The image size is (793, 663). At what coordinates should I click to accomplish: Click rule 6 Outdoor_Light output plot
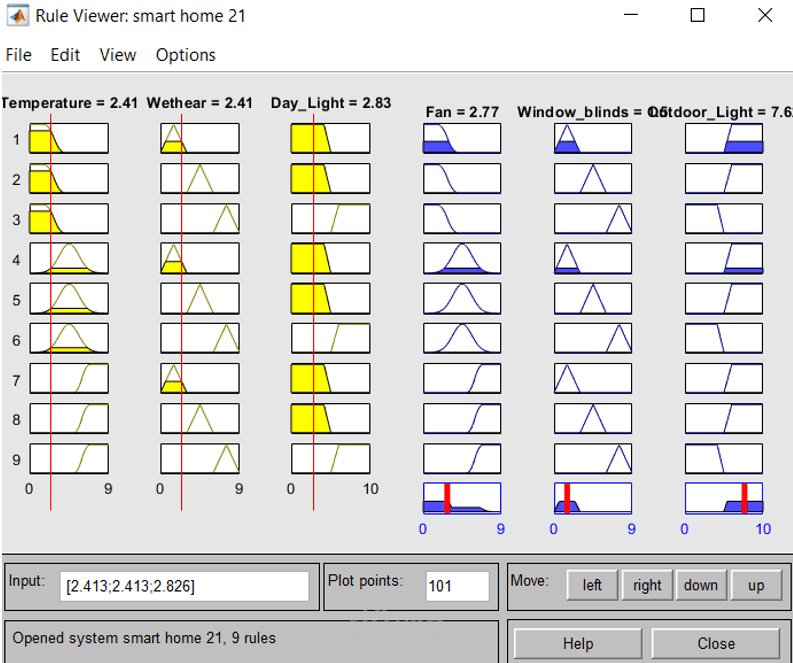click(x=724, y=338)
